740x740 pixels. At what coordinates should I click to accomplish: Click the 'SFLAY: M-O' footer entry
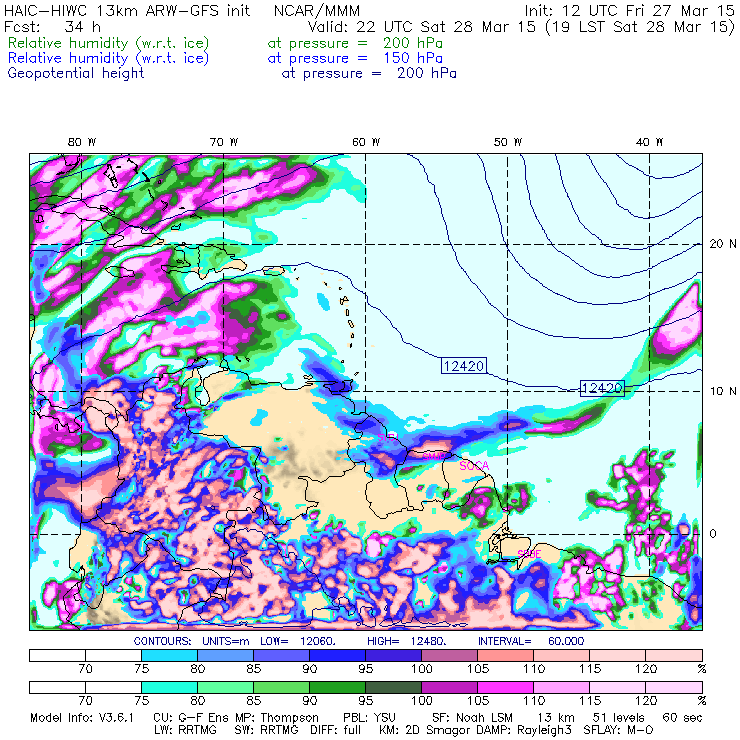618,730
